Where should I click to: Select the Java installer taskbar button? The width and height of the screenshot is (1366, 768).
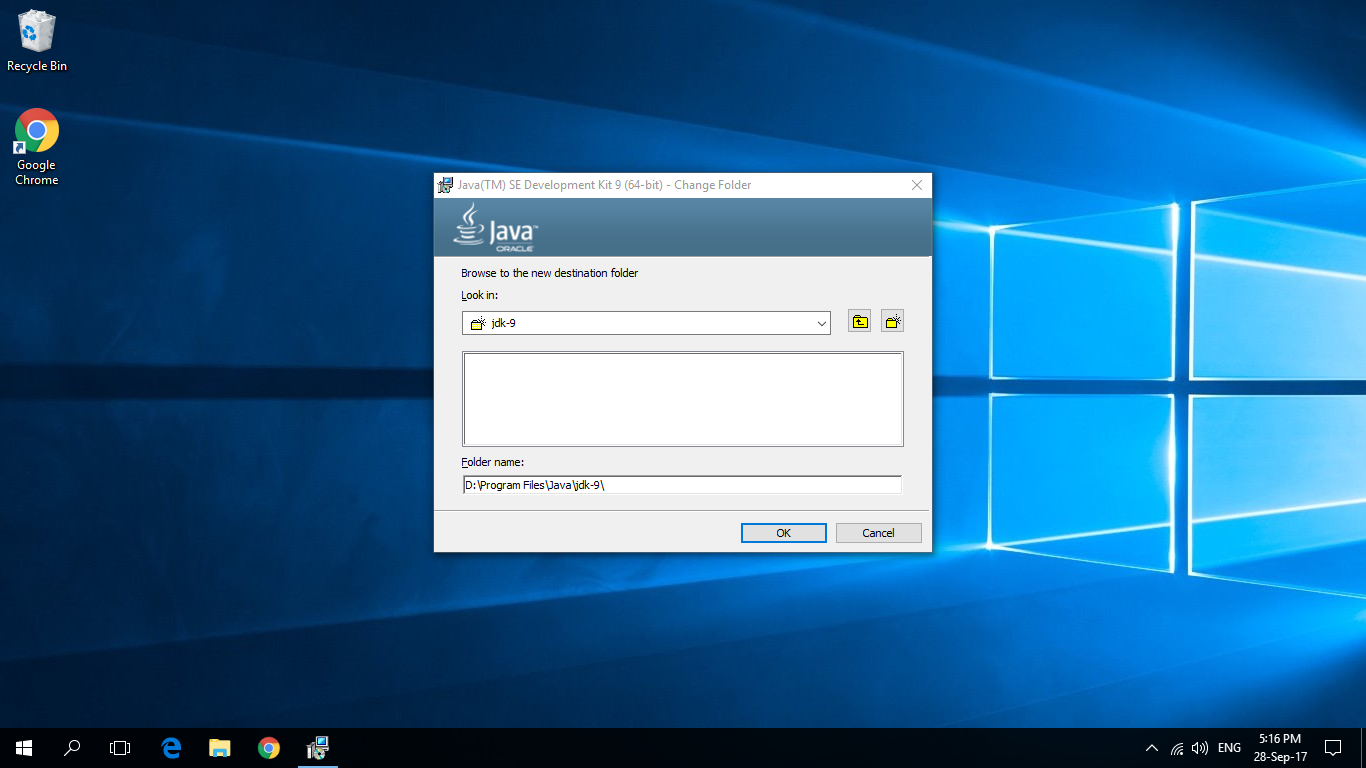pyautogui.click(x=317, y=747)
